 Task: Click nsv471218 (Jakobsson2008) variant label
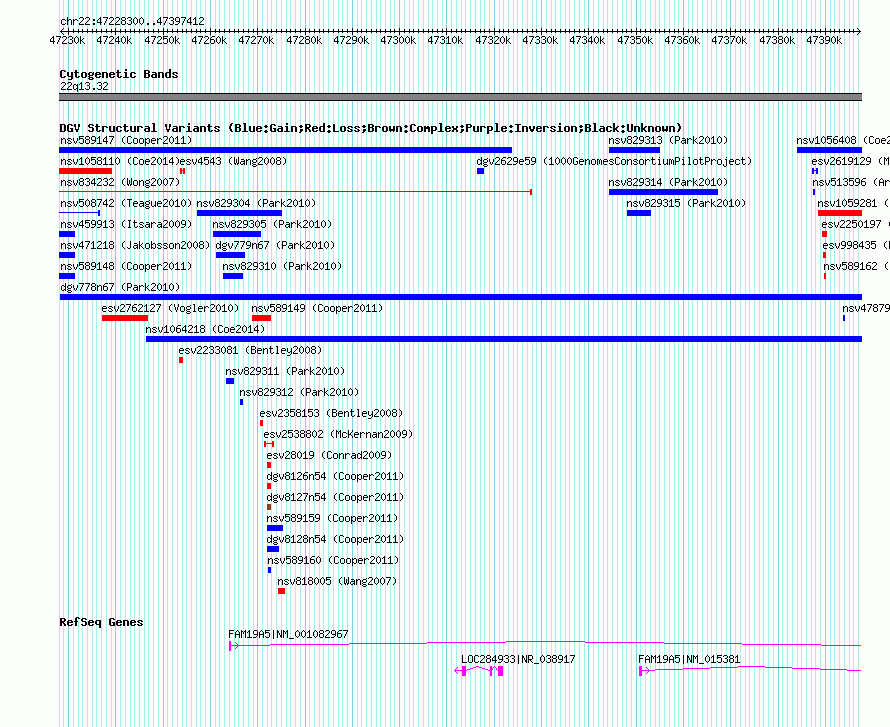pyautogui.click(x=135, y=245)
